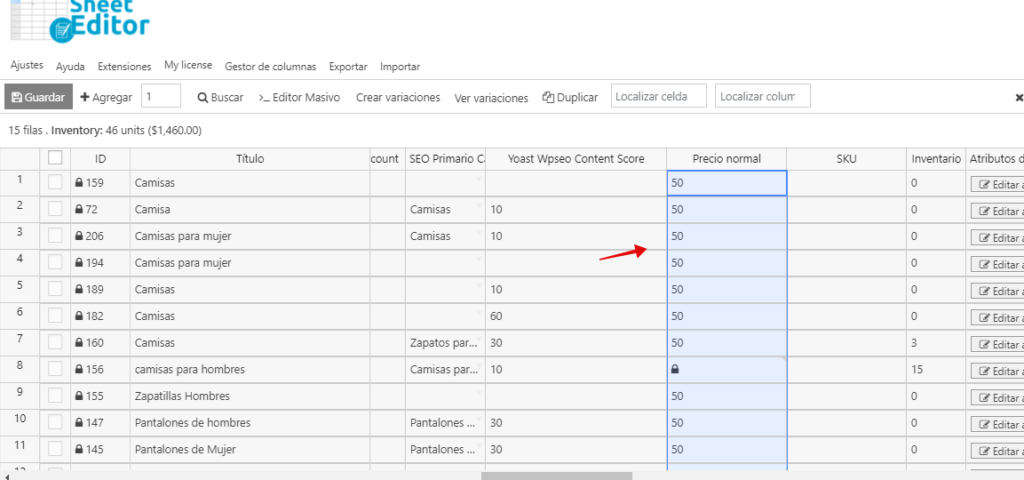The width and height of the screenshot is (1024, 480).
Task: Click the lock icon beside ID 189
Action: point(79,290)
